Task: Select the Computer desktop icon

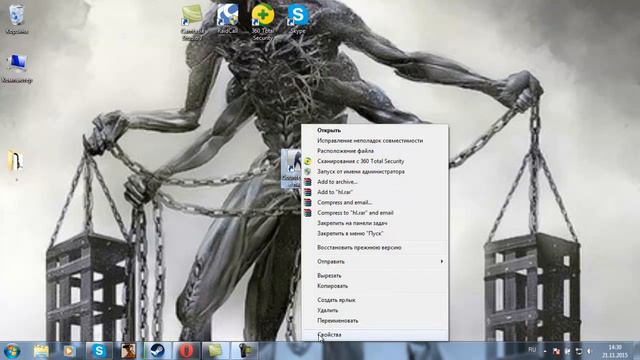Action: [x=17, y=68]
